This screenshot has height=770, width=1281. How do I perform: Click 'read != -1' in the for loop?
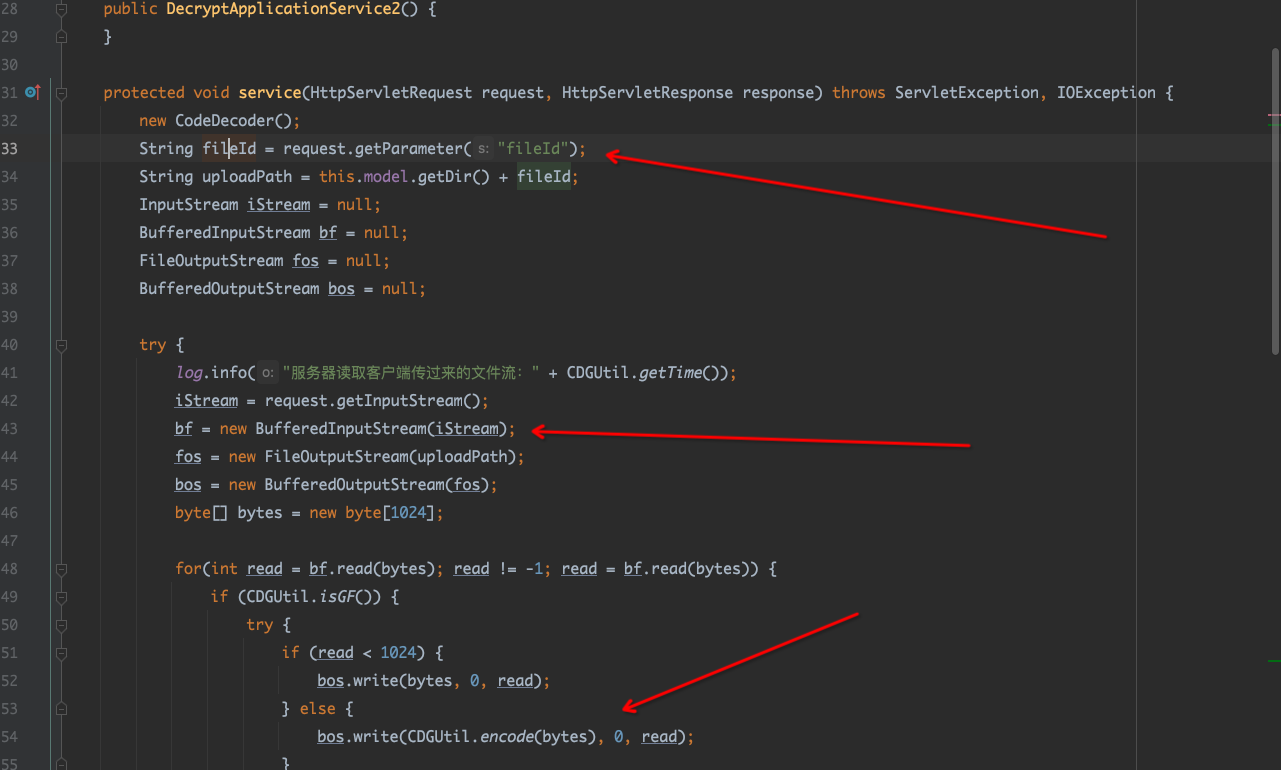(498, 569)
